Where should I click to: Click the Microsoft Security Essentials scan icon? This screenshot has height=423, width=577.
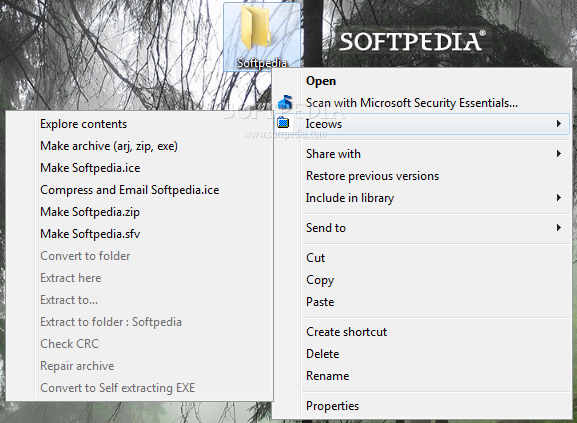click(285, 102)
